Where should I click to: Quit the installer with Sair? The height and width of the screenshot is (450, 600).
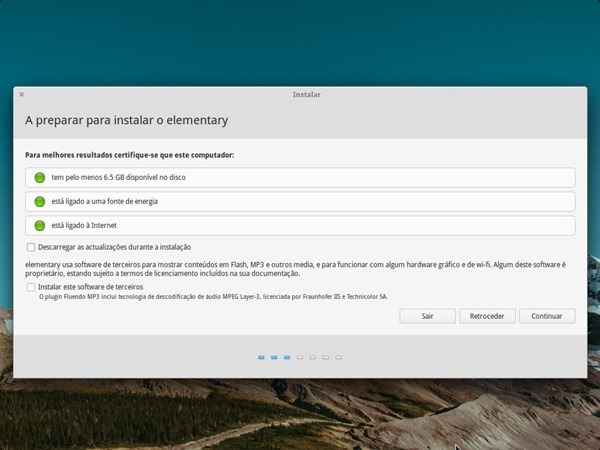click(427, 316)
